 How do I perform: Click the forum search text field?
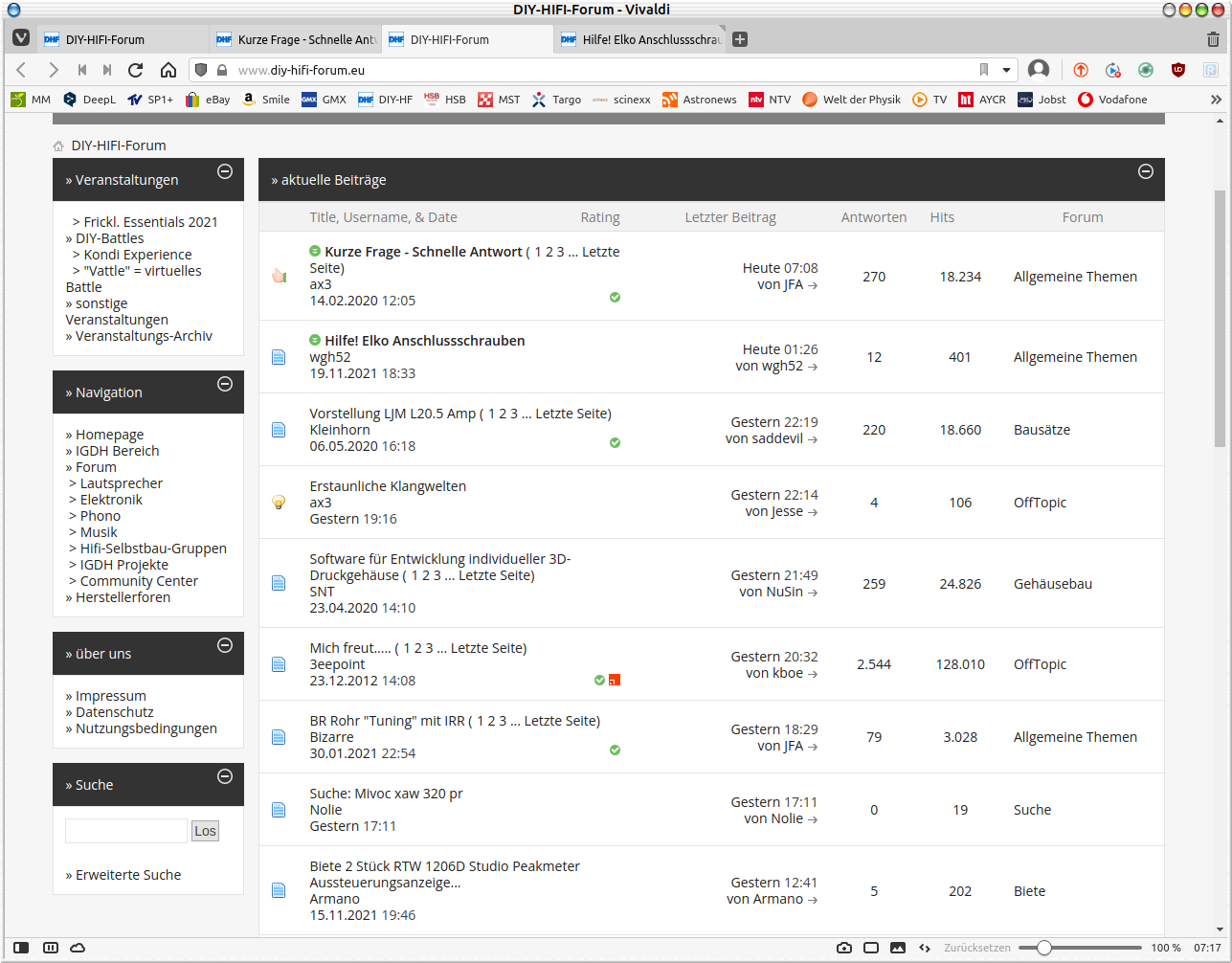pos(126,831)
